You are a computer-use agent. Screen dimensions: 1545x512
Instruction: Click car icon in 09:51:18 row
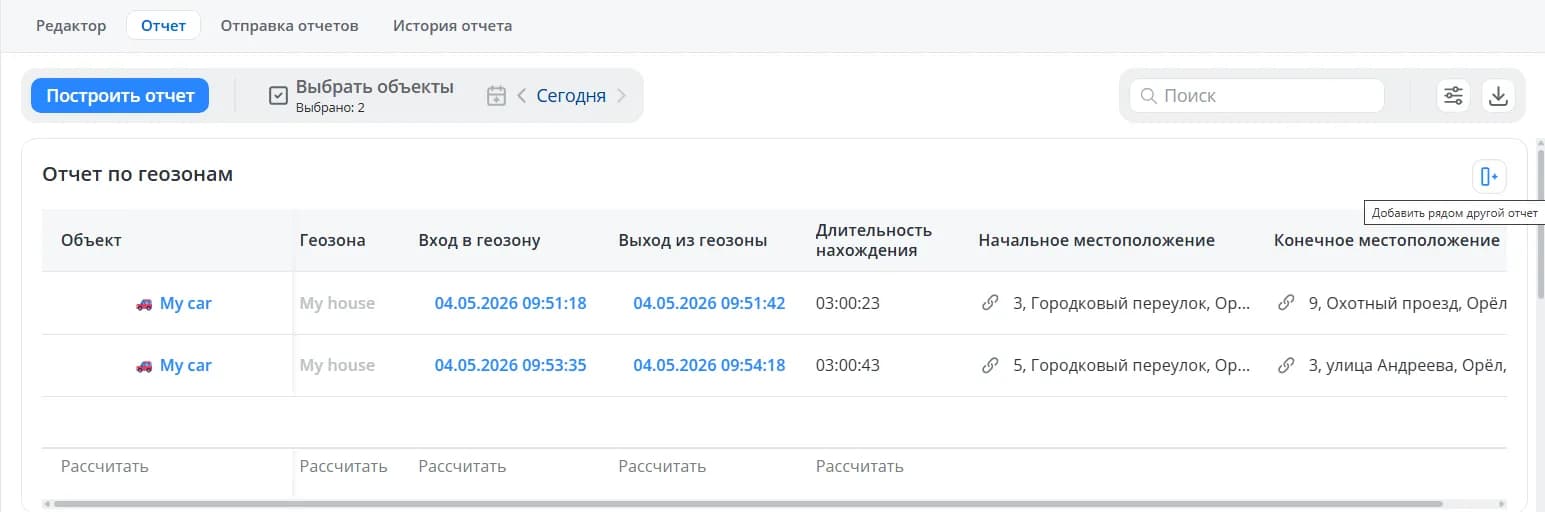pos(144,303)
